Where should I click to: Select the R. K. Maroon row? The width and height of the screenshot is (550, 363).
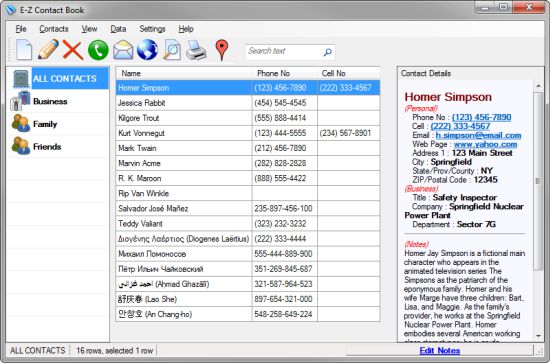(x=248, y=178)
